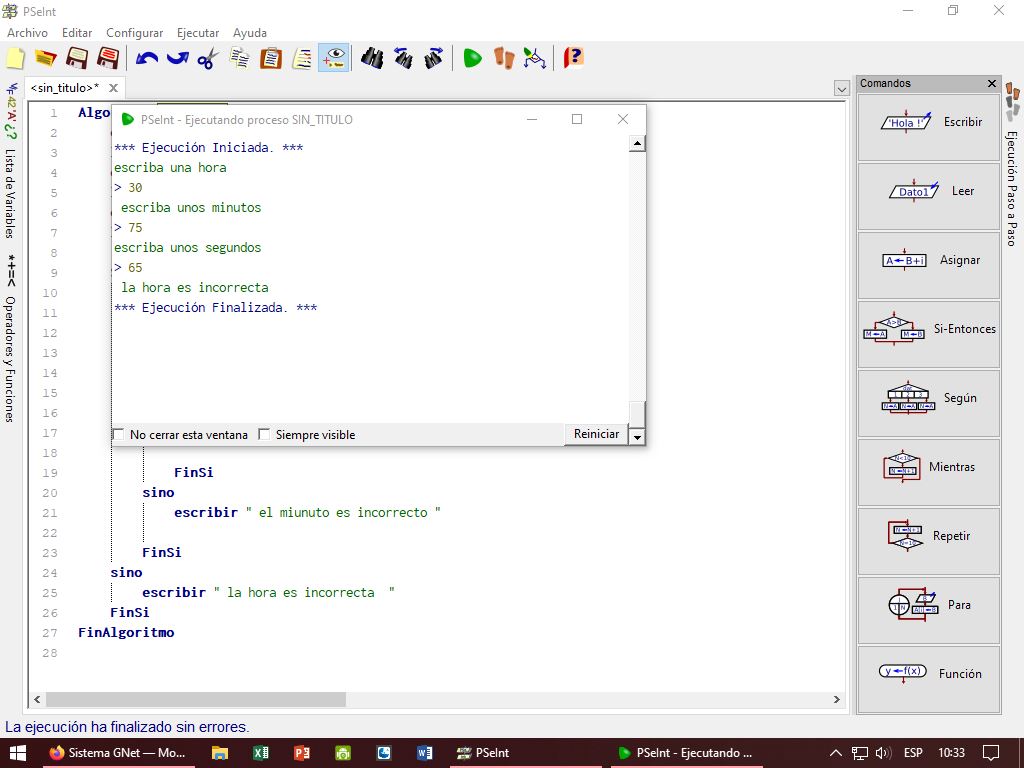
Task: Click the binoculars Find icon
Action: pos(372,58)
